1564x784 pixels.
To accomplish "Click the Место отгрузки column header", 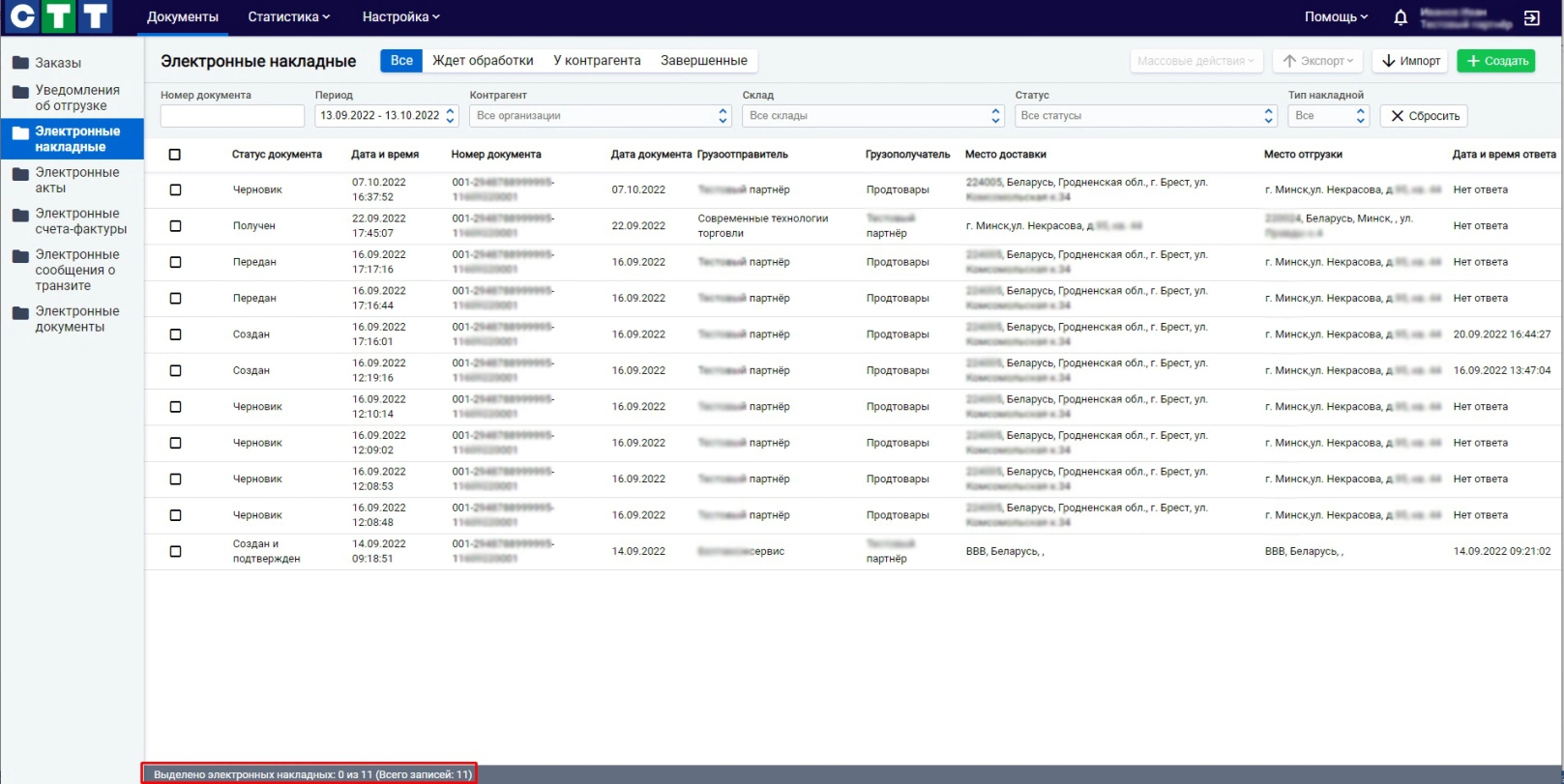I will tap(1303, 155).
